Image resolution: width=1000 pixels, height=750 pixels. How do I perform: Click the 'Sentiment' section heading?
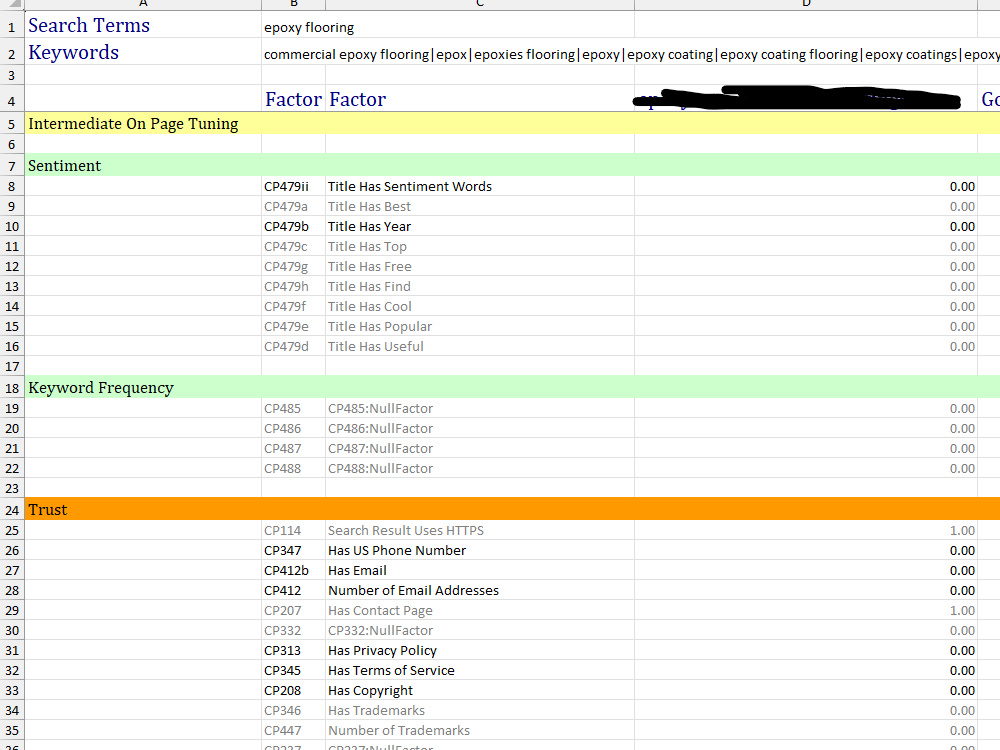pos(143,166)
